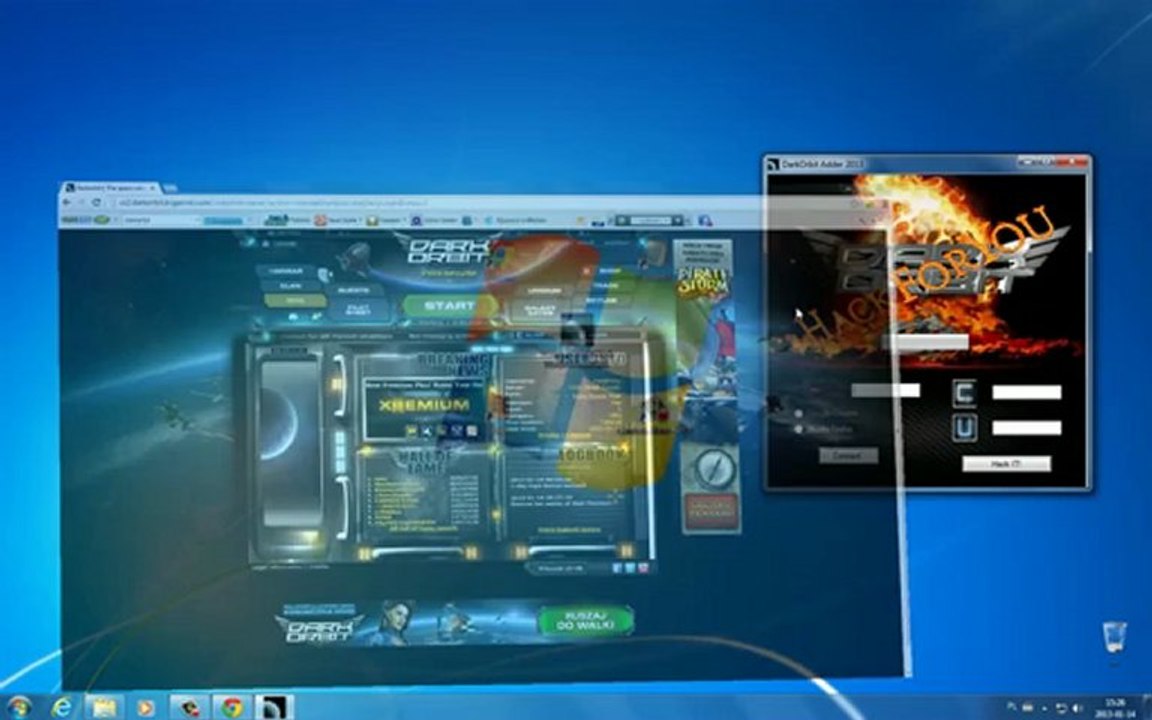Open the Recycle Bin on desktop
Viewport: 1152px width, 720px height.
[1115, 637]
